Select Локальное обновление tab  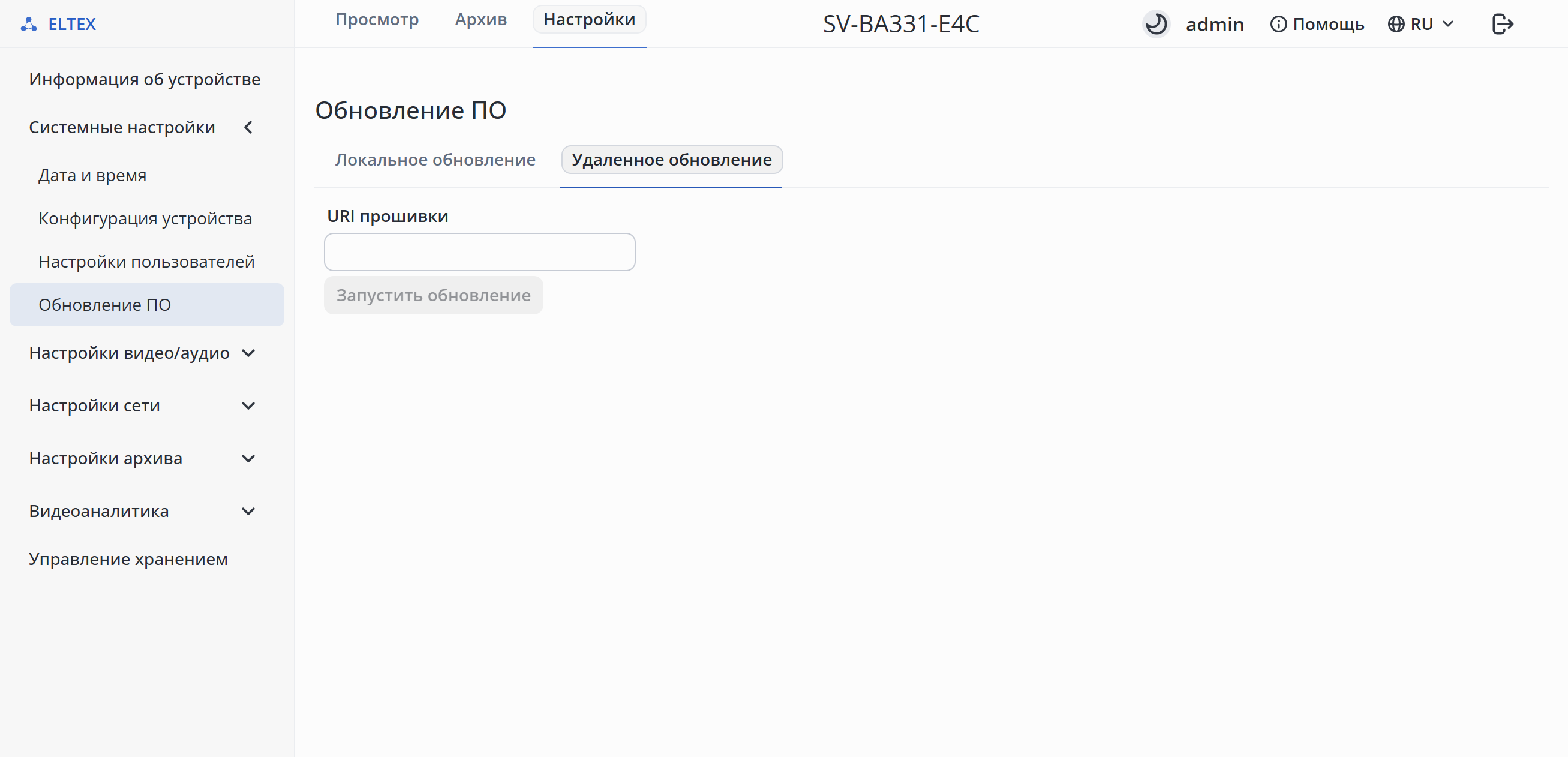435,160
